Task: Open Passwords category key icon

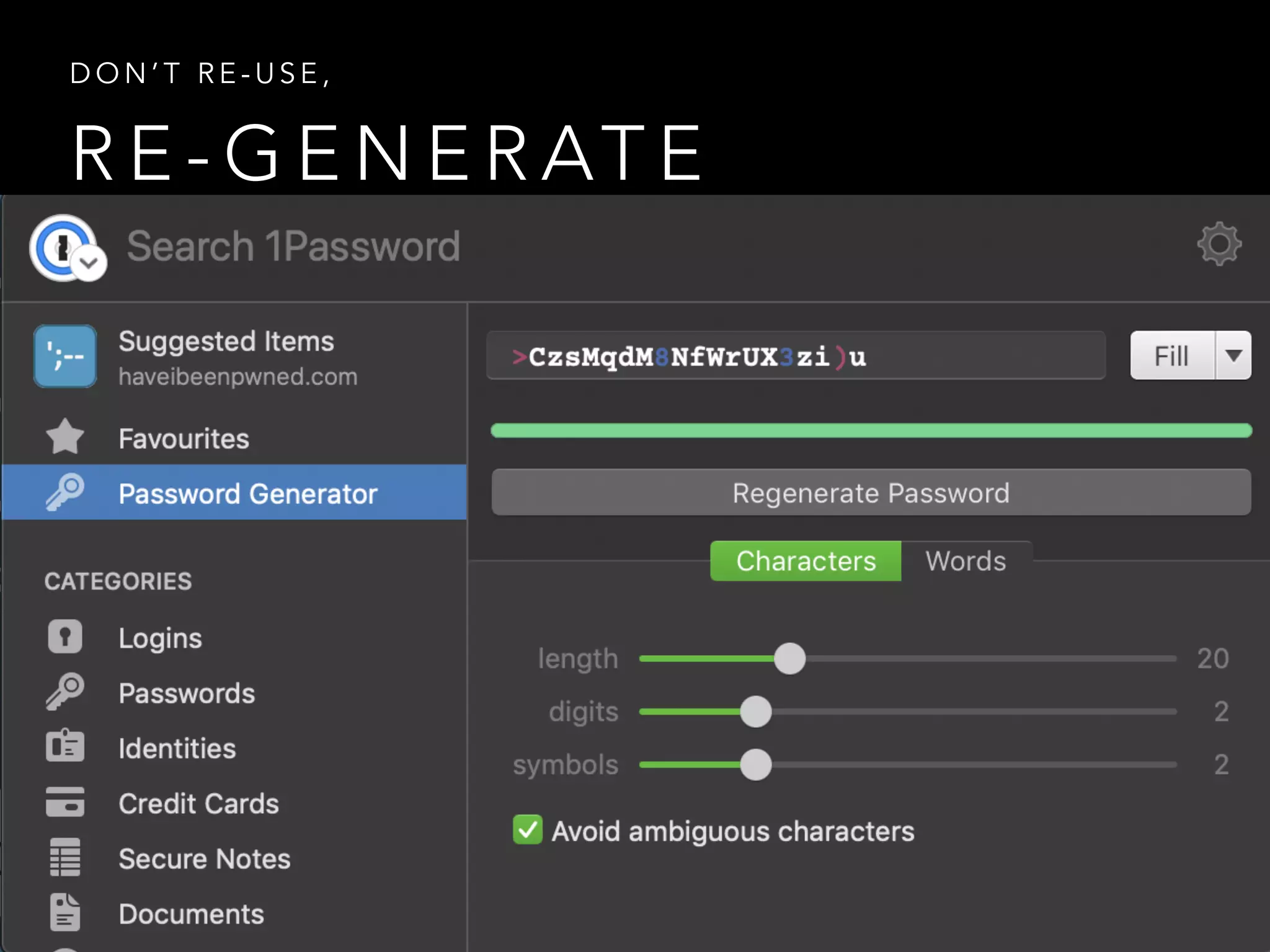Action: 65,692
